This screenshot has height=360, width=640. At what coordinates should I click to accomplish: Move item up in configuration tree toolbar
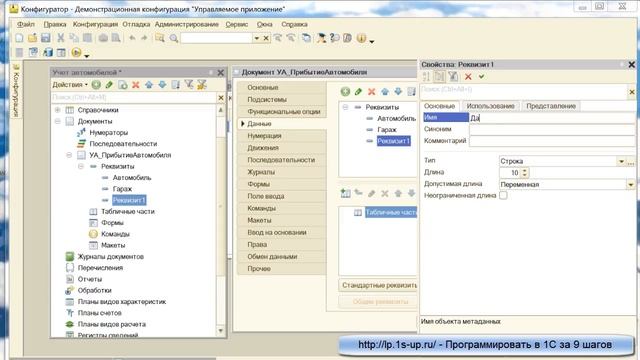coord(149,85)
